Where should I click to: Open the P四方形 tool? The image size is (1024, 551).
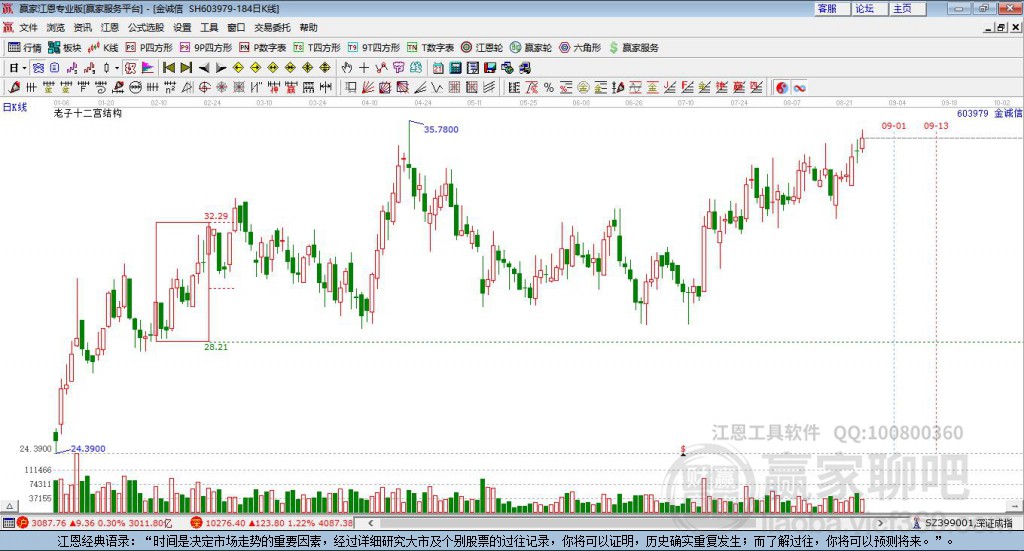pos(149,47)
